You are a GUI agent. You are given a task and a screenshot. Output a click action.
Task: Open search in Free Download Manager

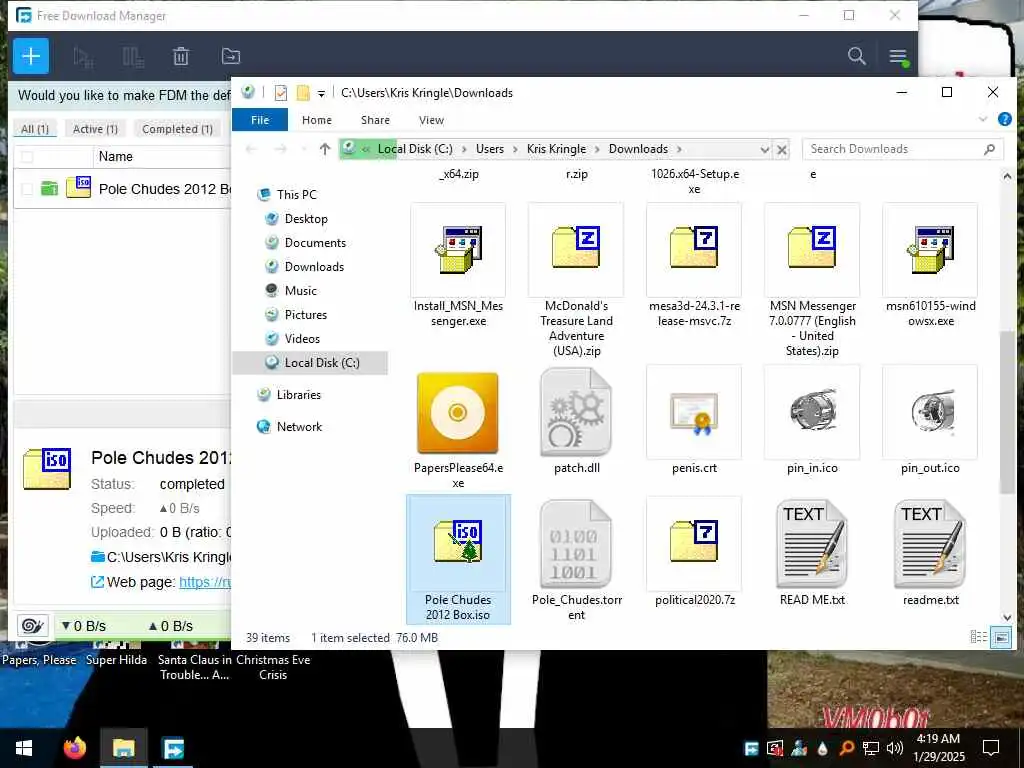point(856,56)
